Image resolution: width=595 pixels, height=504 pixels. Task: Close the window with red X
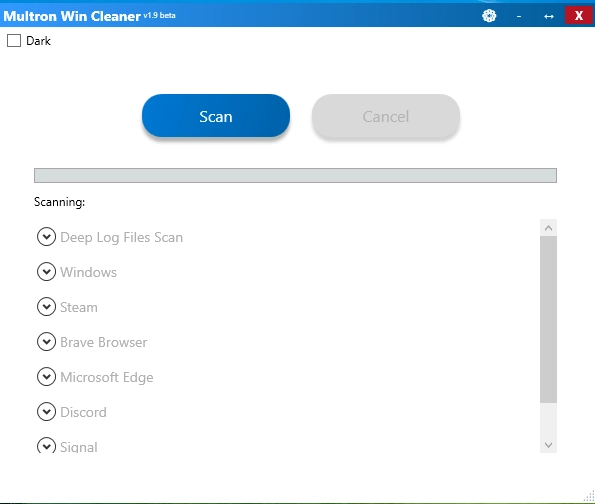point(579,16)
